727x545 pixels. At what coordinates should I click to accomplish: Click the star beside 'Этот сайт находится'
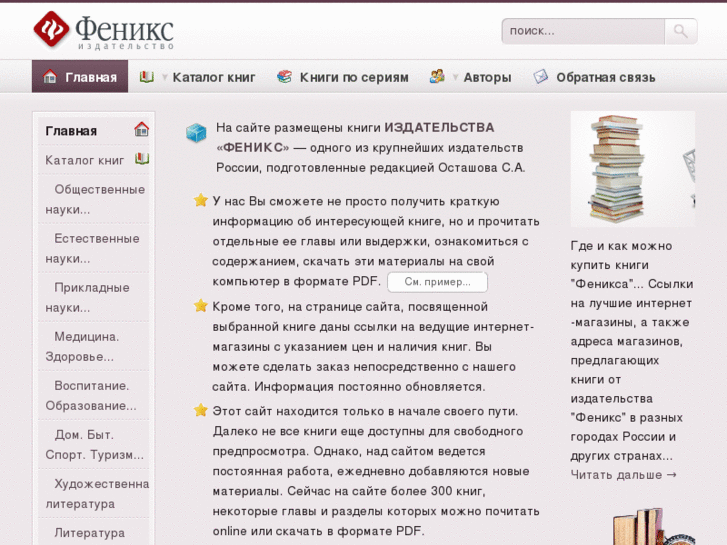click(x=200, y=410)
